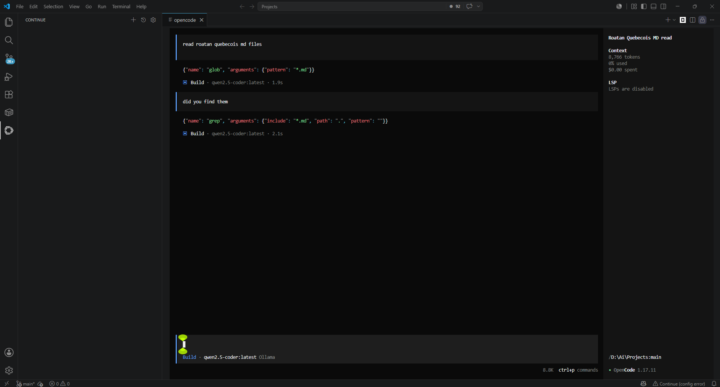The width and height of the screenshot is (720, 387).
Task: Click the grep tool call JSON line
Action: click(x=285, y=121)
